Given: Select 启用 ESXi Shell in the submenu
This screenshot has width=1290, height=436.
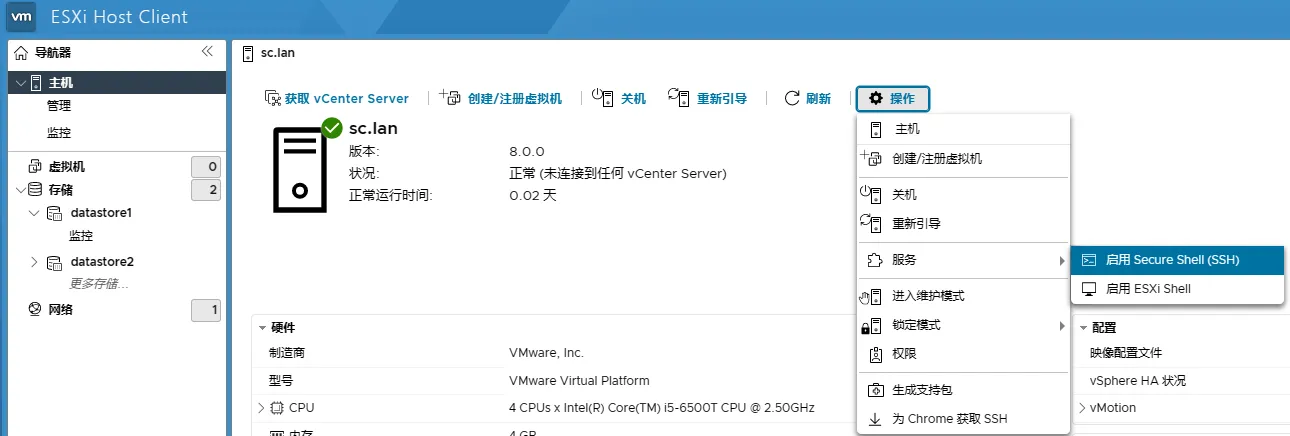Looking at the screenshot, I should pyautogui.click(x=1148, y=289).
